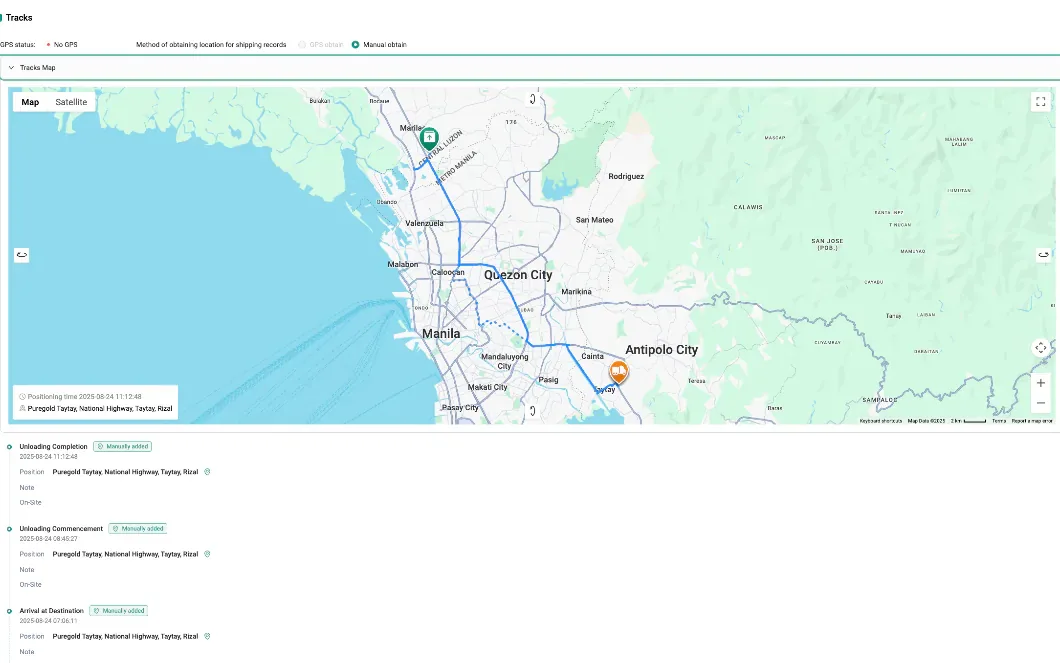1060x663 pixels.
Task: Click the Tracks section heading
Action: point(19,18)
